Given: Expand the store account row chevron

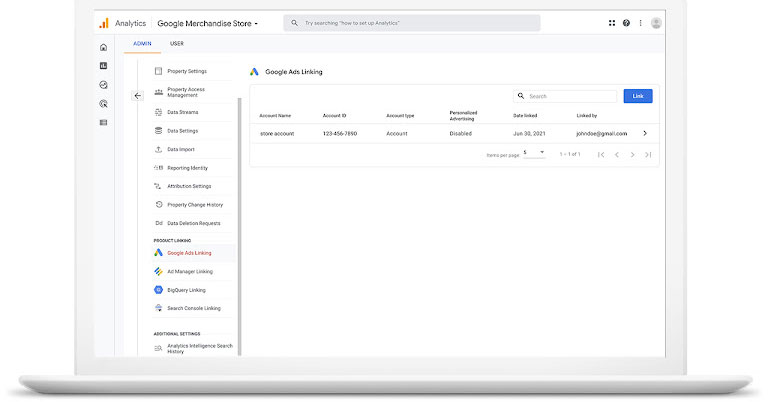Looking at the screenshot, I should pyautogui.click(x=645, y=133).
